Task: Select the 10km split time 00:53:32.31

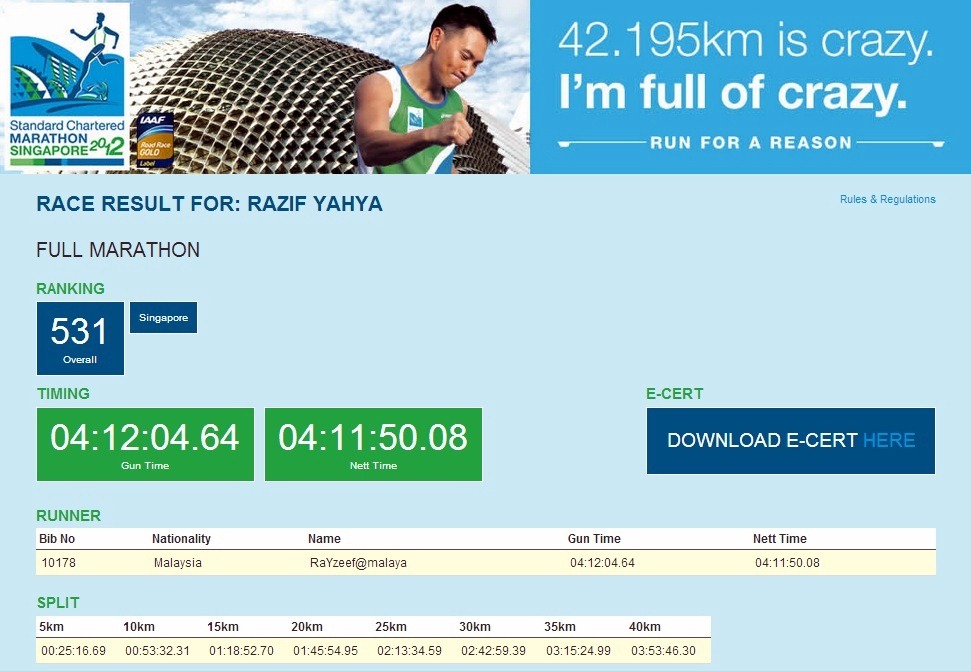Action: [x=157, y=651]
